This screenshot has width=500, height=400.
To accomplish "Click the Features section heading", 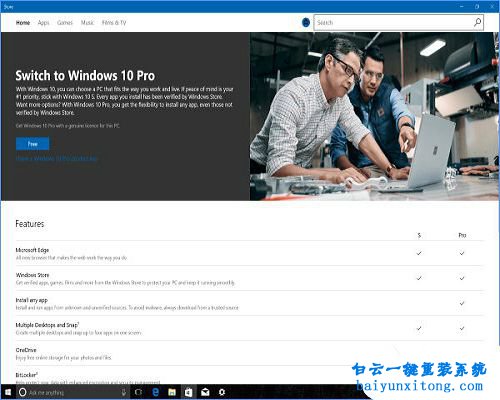I will pos(30,224).
